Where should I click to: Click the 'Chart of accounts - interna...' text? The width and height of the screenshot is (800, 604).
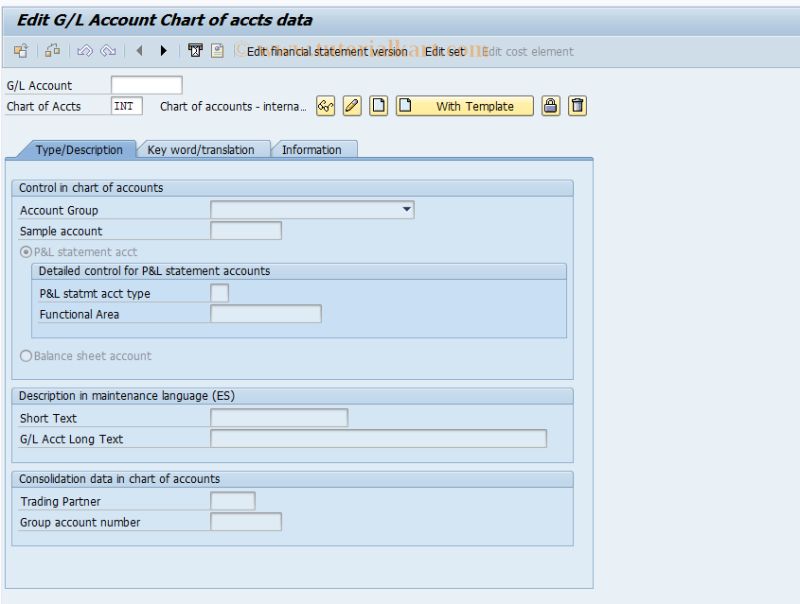coord(233,106)
